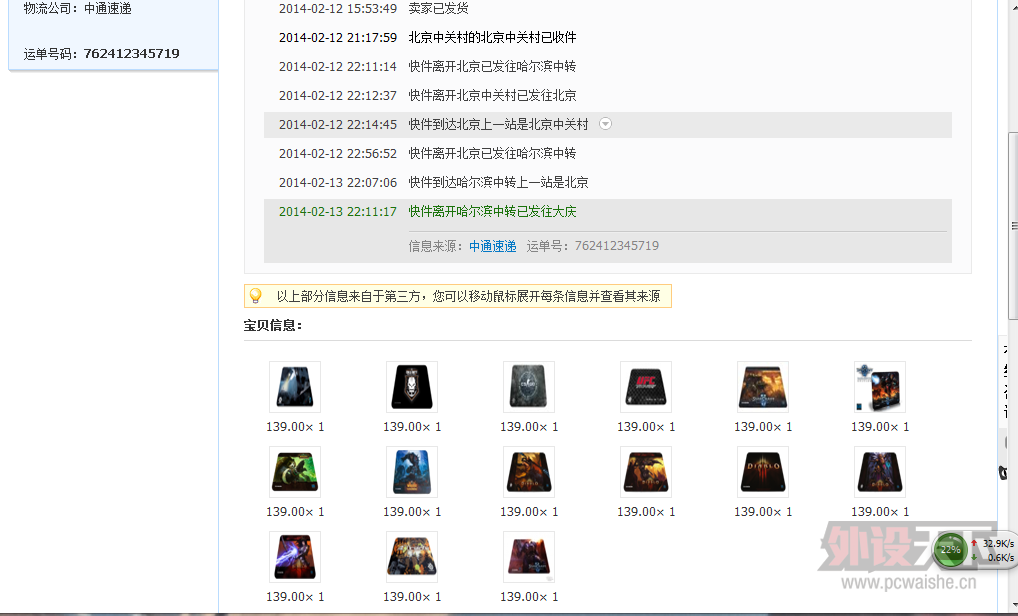Open the black skull Call of Duty mousepad thumbnail

point(412,387)
